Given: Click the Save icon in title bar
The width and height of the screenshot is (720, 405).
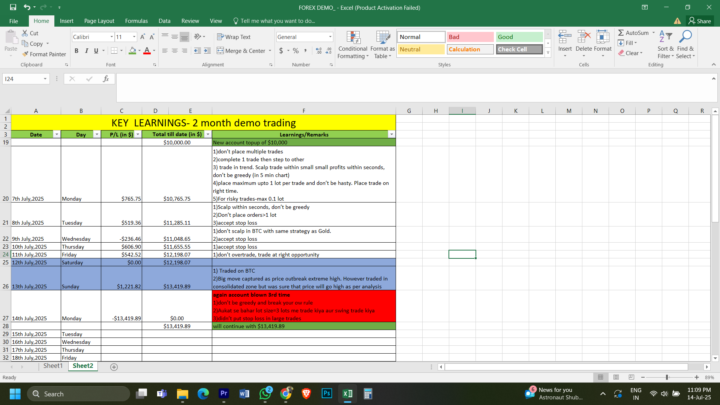Looking at the screenshot, I should click(13, 7).
